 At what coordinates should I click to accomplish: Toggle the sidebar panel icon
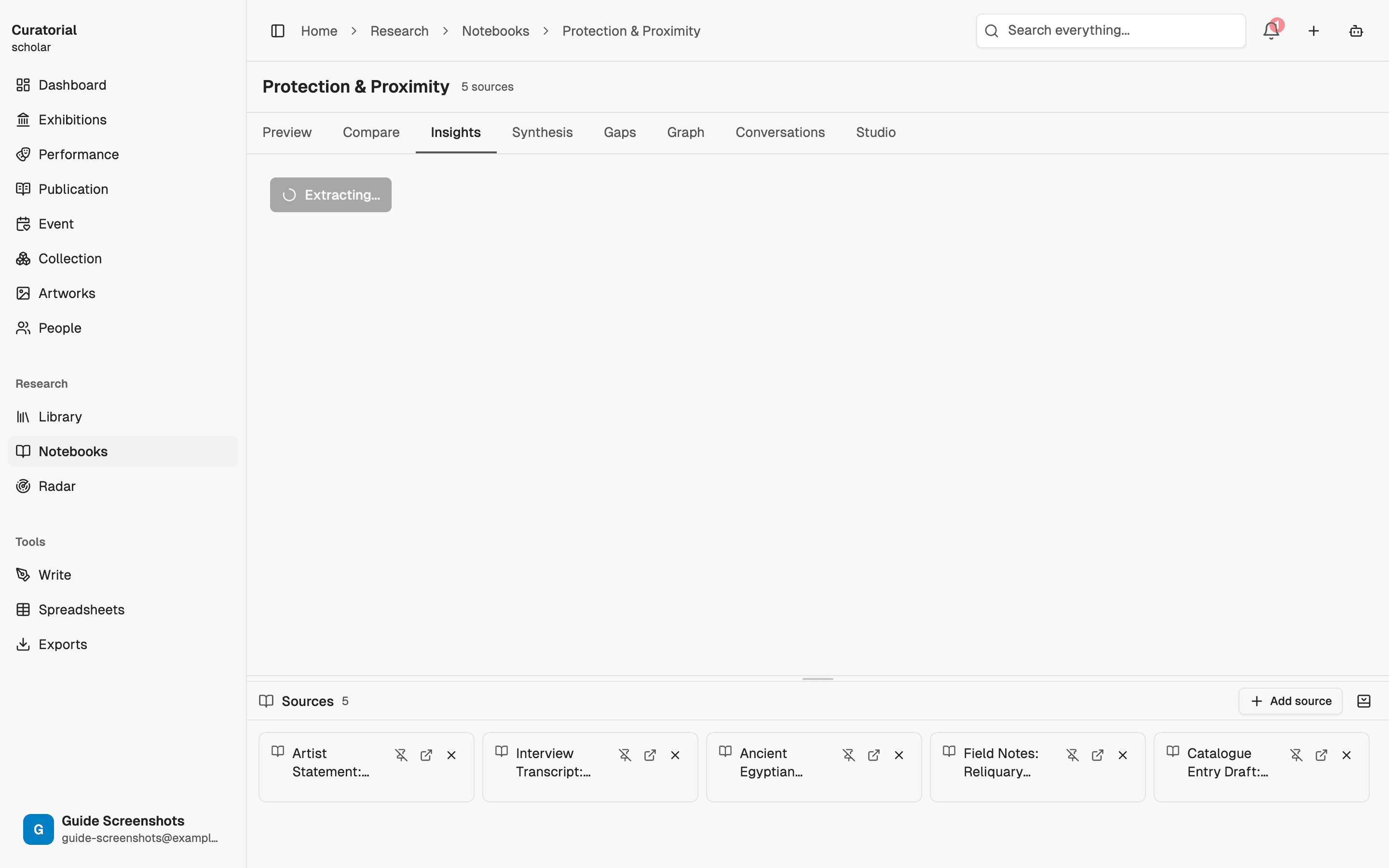coord(278,31)
